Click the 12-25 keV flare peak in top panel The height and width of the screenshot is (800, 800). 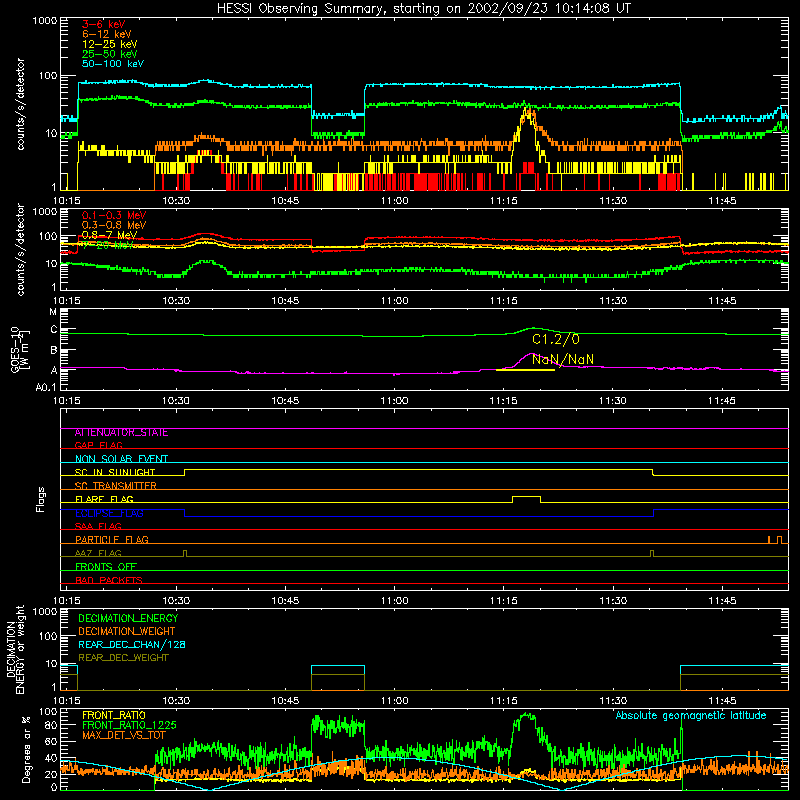tap(528, 111)
